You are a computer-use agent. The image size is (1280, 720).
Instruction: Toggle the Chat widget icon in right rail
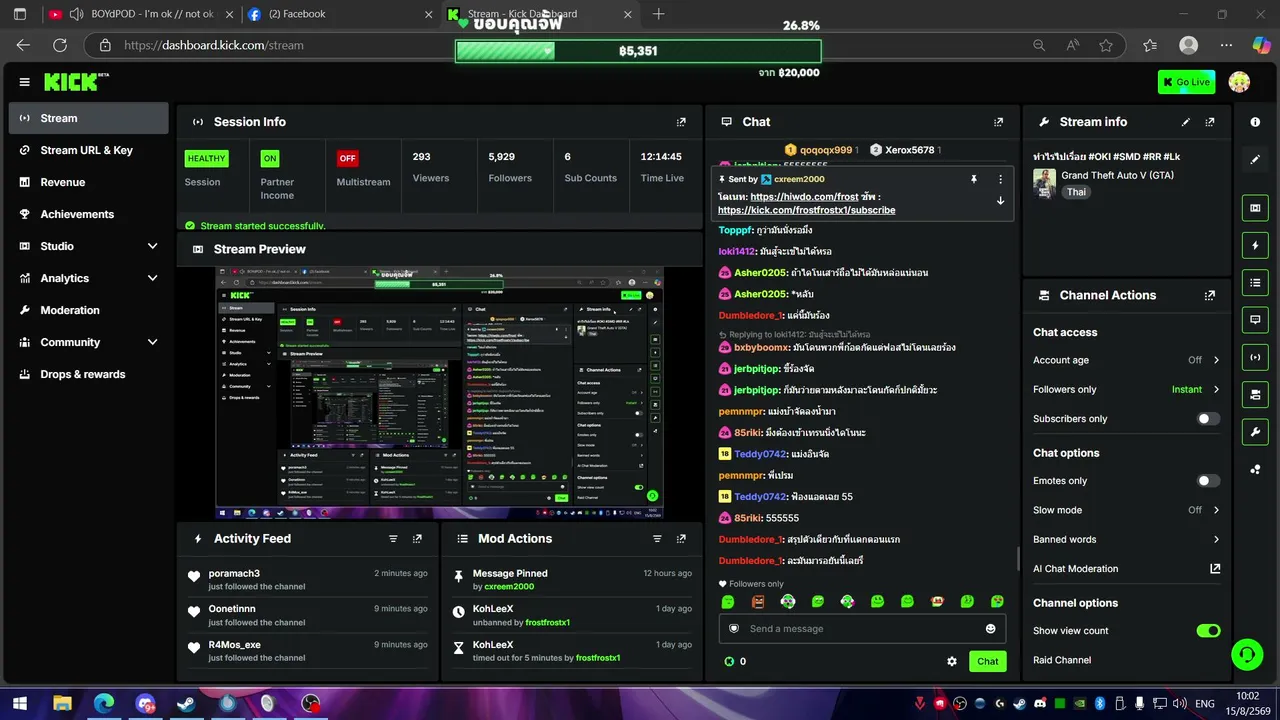pyautogui.click(x=1255, y=320)
